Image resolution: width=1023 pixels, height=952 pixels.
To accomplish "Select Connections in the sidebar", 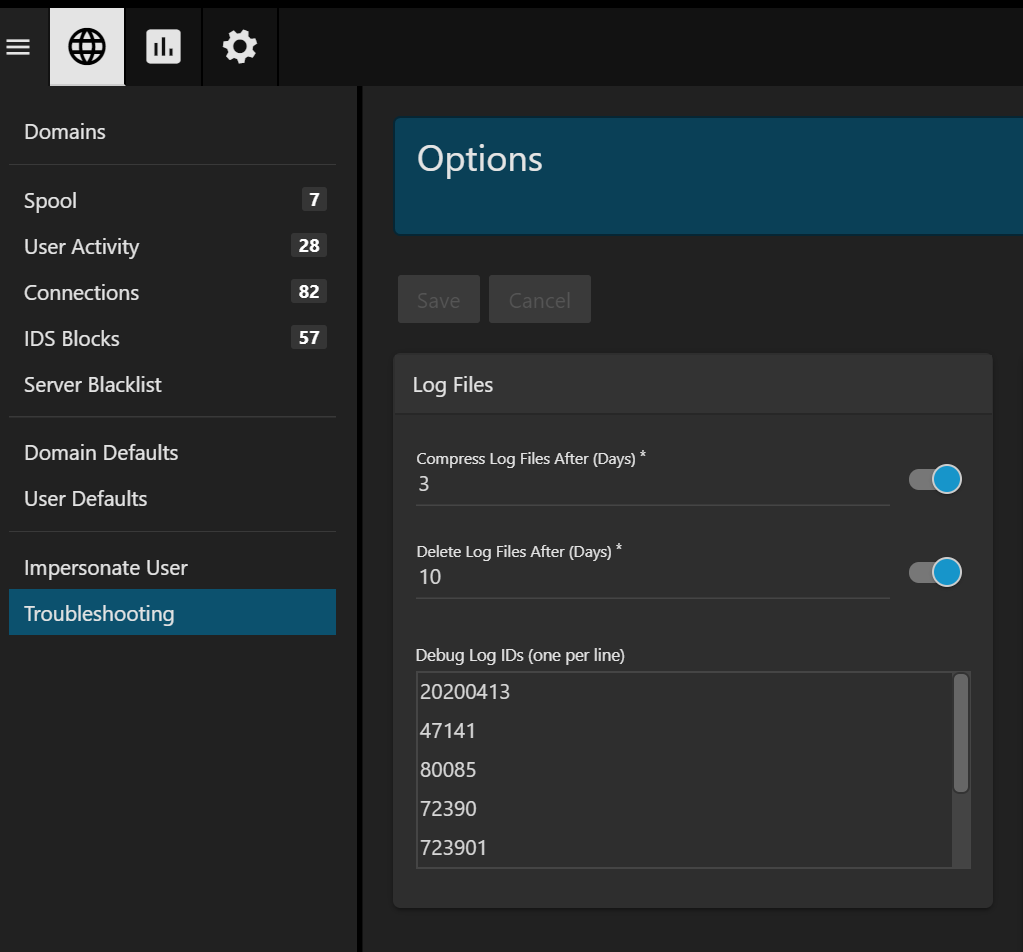I will [82, 293].
